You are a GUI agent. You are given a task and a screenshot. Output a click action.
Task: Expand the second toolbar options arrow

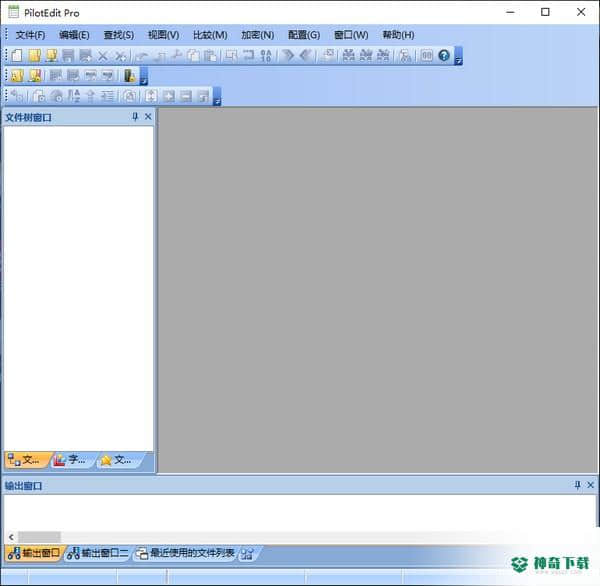point(143,76)
